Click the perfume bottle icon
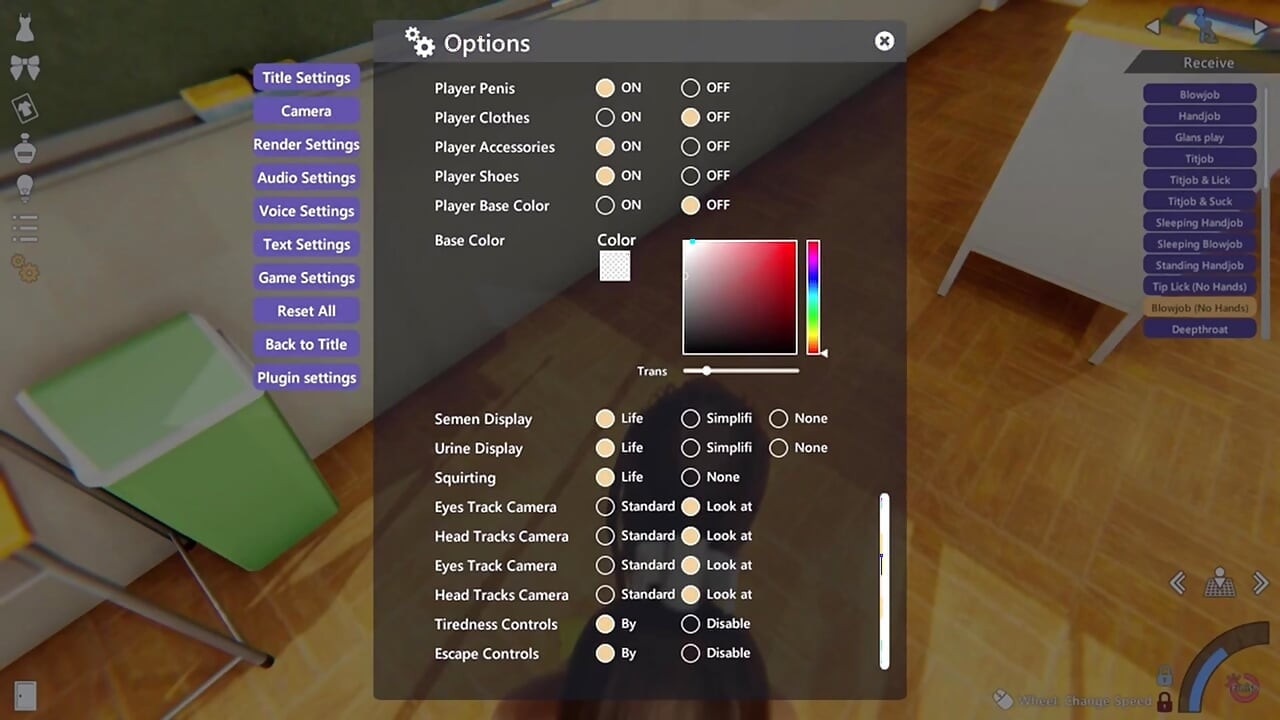 click(x=25, y=148)
